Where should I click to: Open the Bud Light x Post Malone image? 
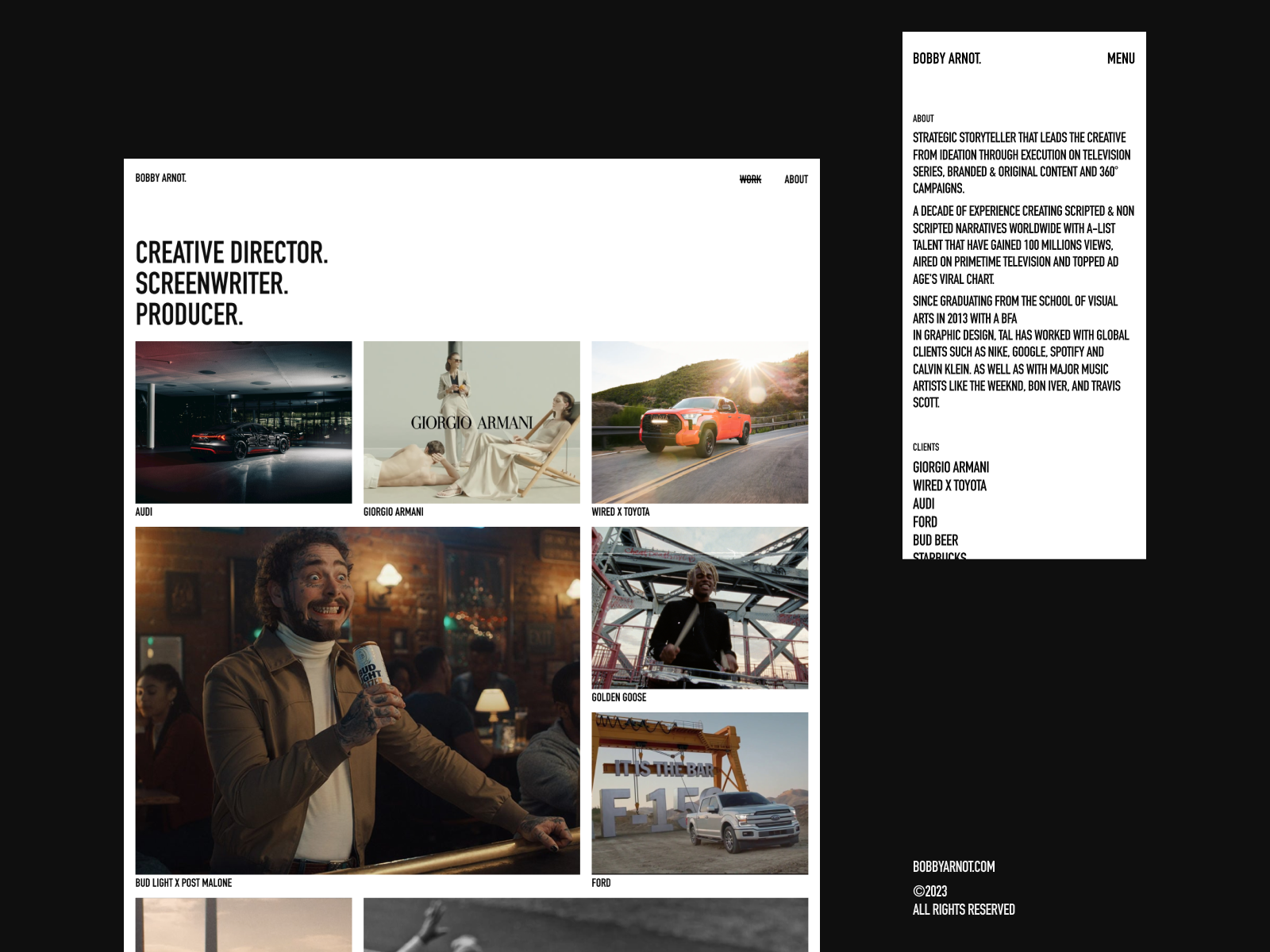(357, 701)
